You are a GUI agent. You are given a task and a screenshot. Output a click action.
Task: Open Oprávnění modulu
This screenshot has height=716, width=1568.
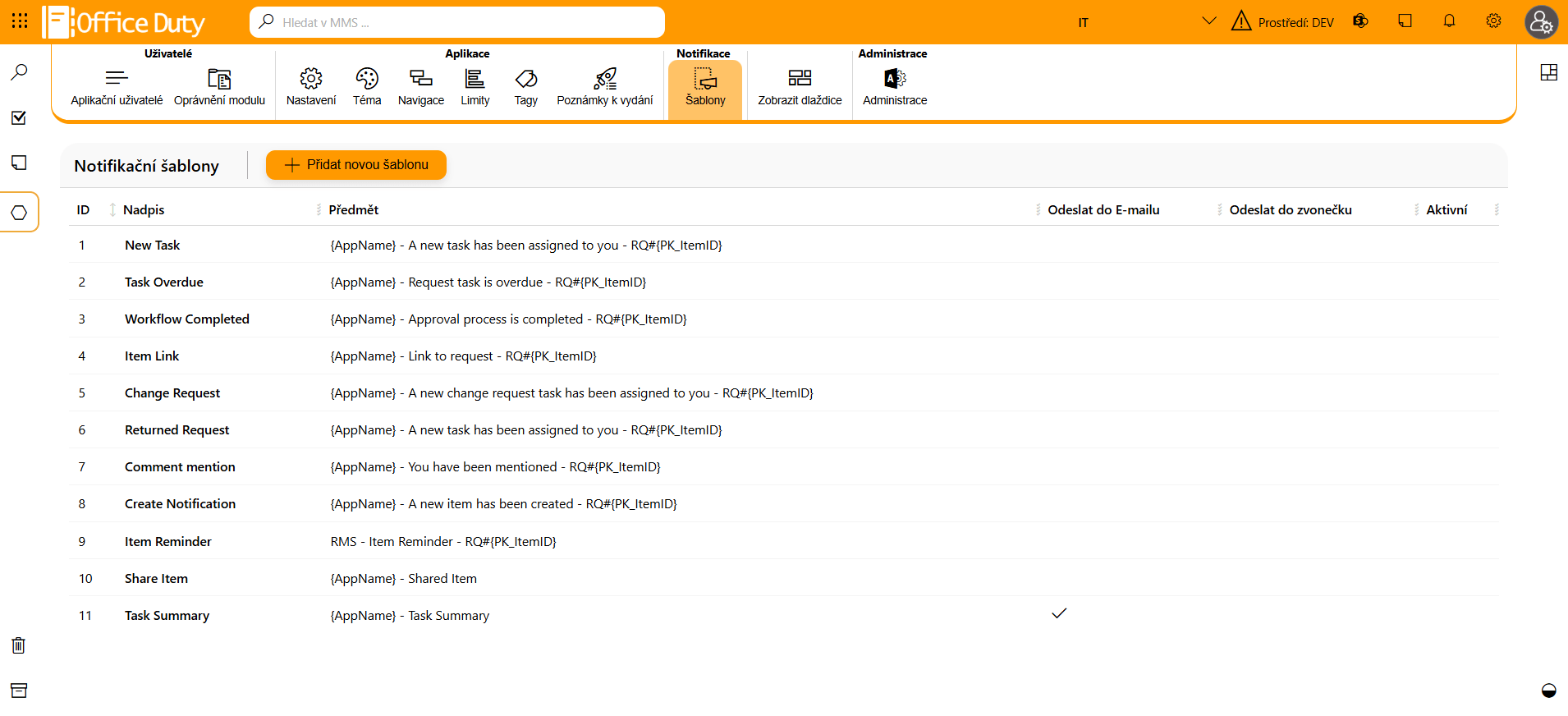coord(219,87)
